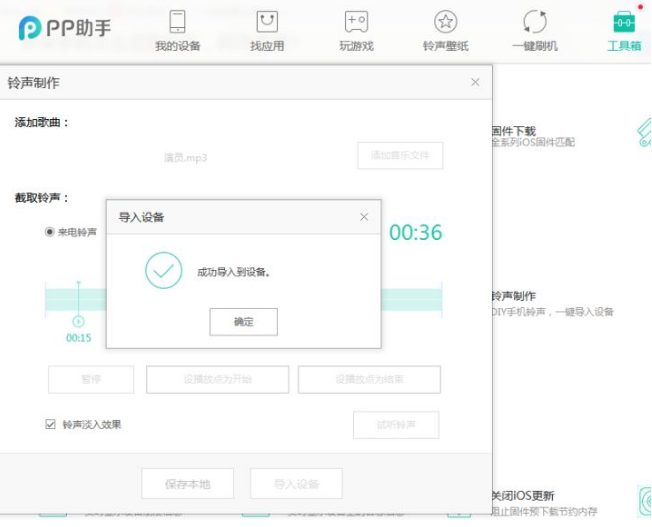
Task: Select the 铃声壁纸 star icon
Action: point(445,22)
